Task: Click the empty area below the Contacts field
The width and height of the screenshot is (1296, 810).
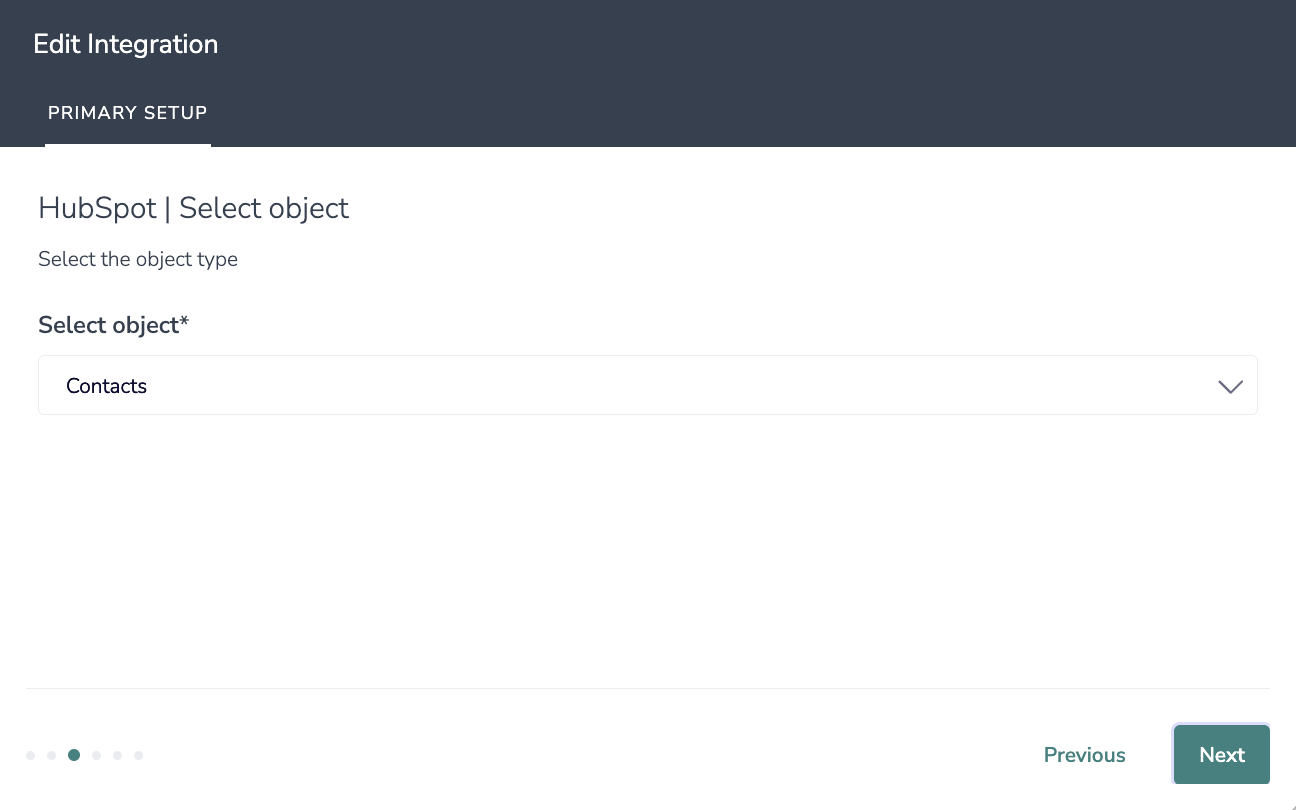Action: click(648, 550)
